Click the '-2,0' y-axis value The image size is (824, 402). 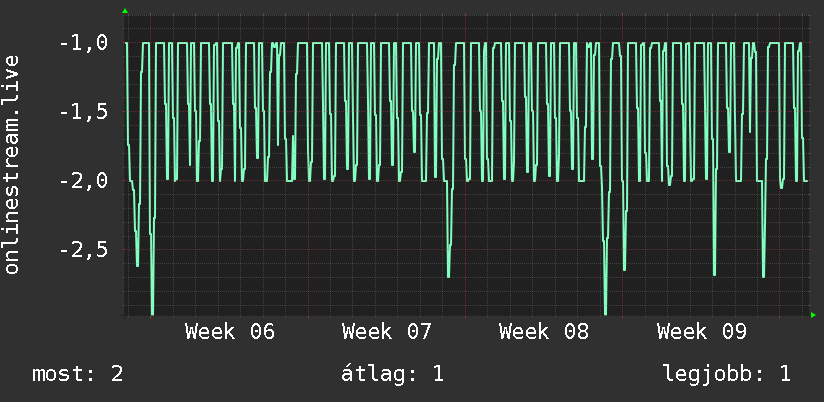pos(84,181)
